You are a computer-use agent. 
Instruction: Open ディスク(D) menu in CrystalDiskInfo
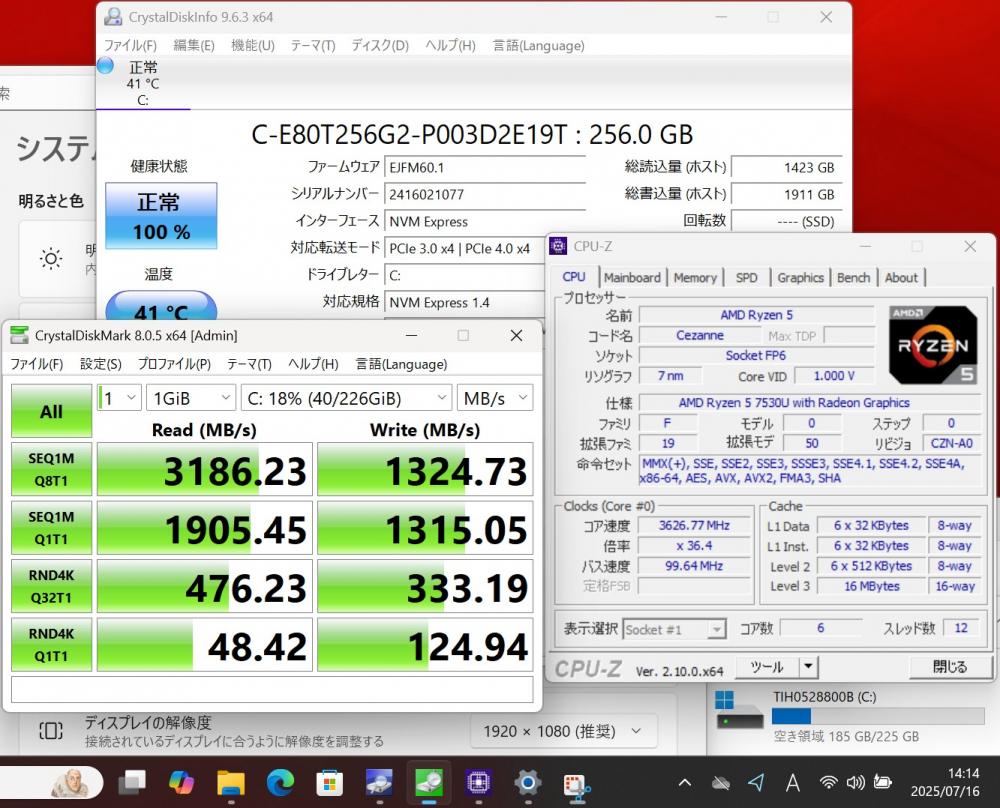380,45
